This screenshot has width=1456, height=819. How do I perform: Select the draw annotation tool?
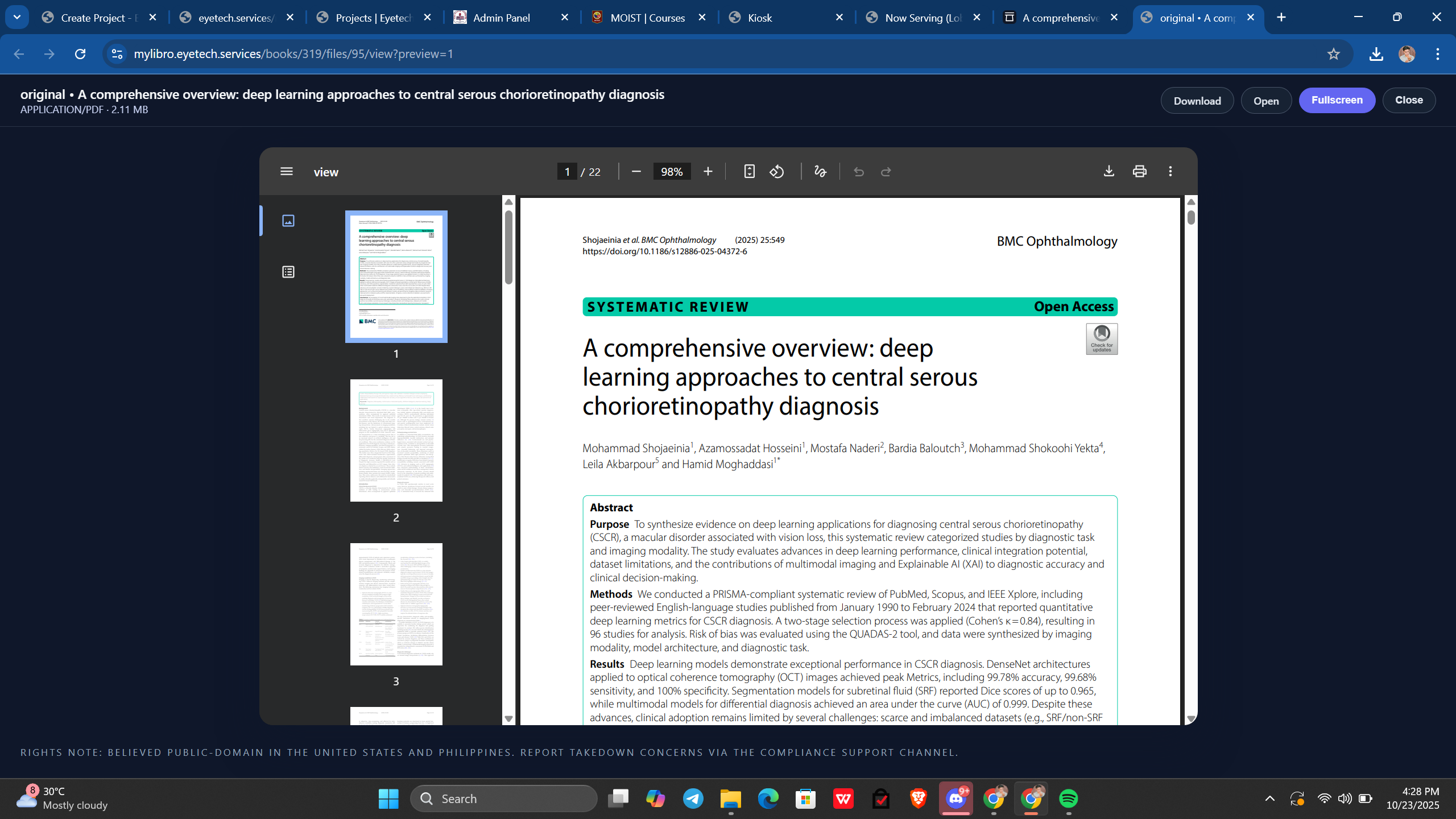coord(820,171)
